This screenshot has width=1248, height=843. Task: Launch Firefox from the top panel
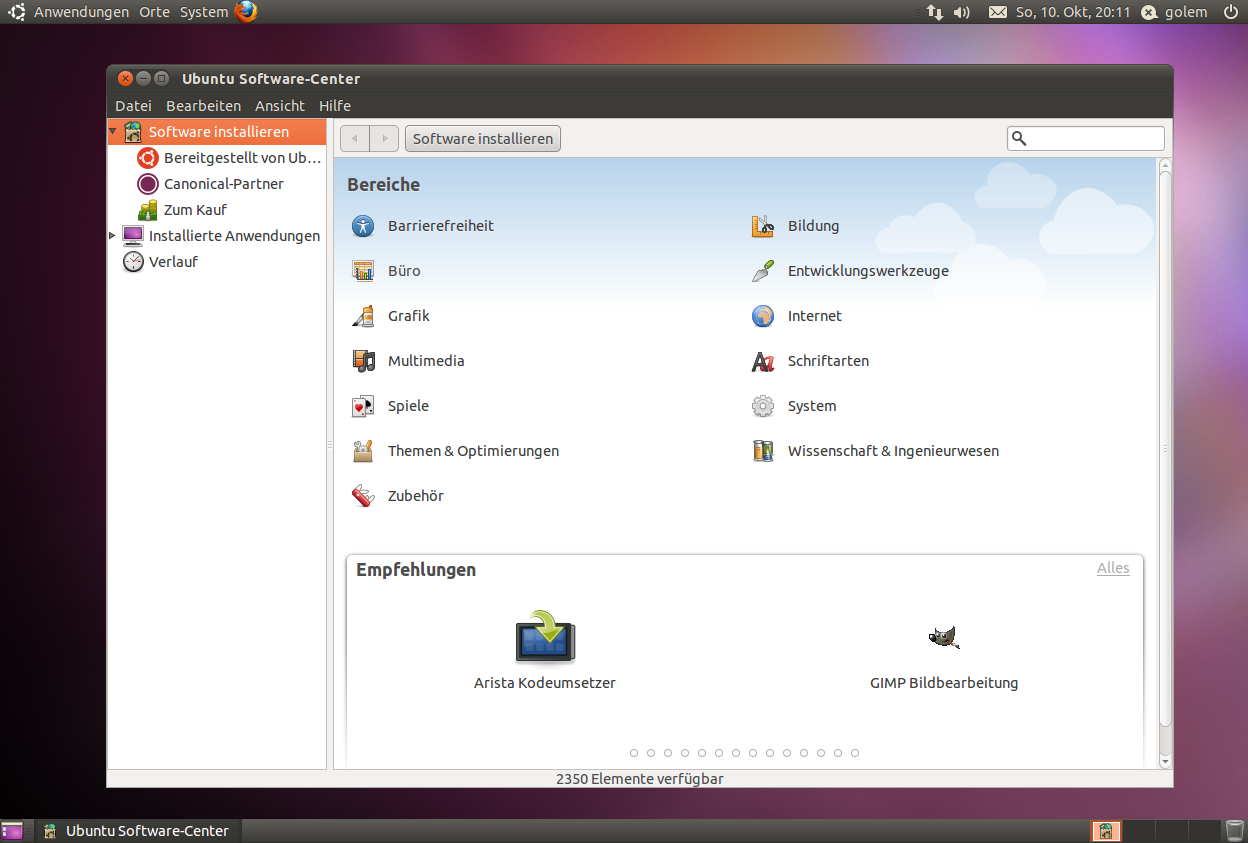pos(246,12)
